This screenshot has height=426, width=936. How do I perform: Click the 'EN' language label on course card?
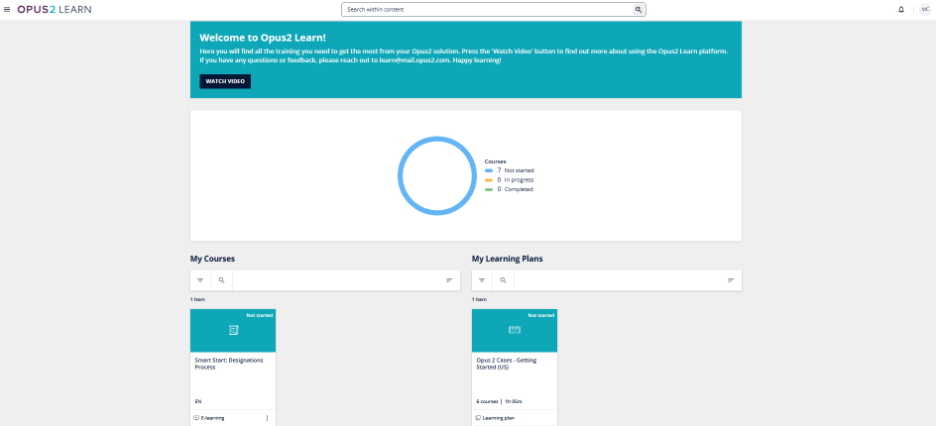198,402
